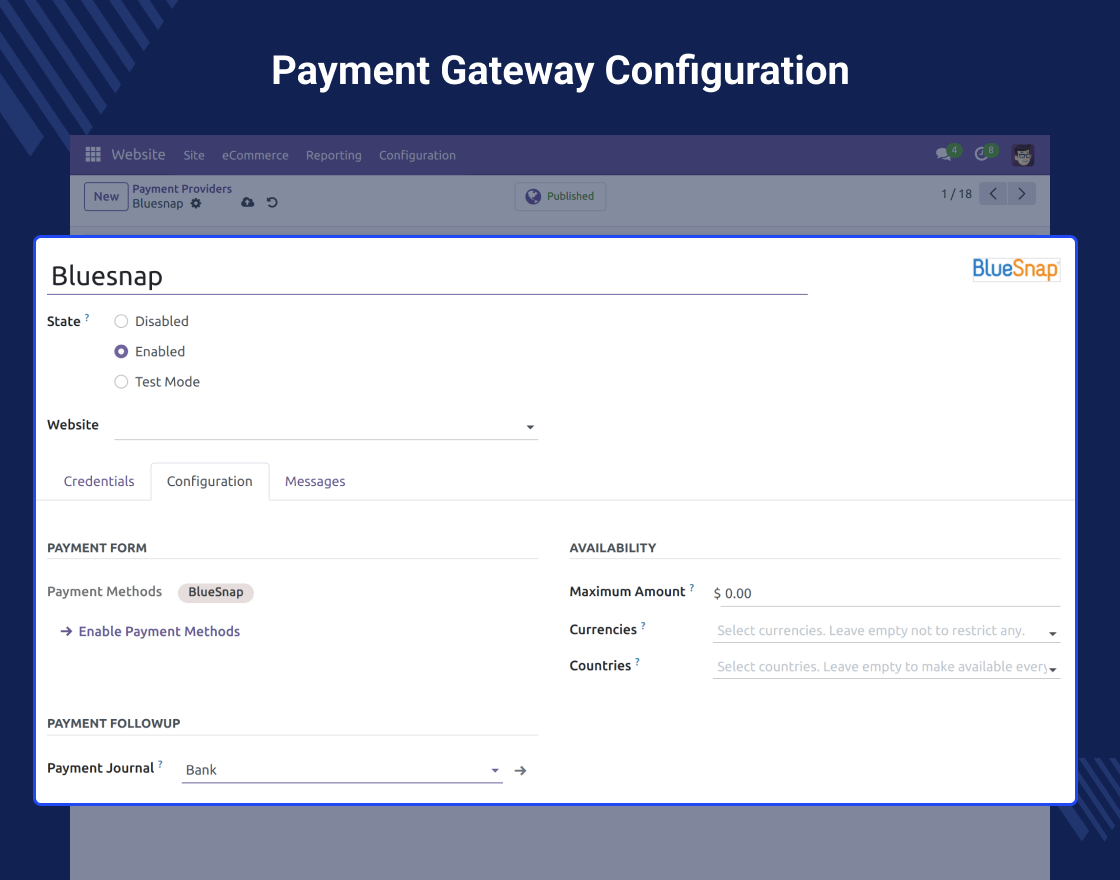Click the New button
Viewport: 1120px width, 880px height.
(106, 196)
